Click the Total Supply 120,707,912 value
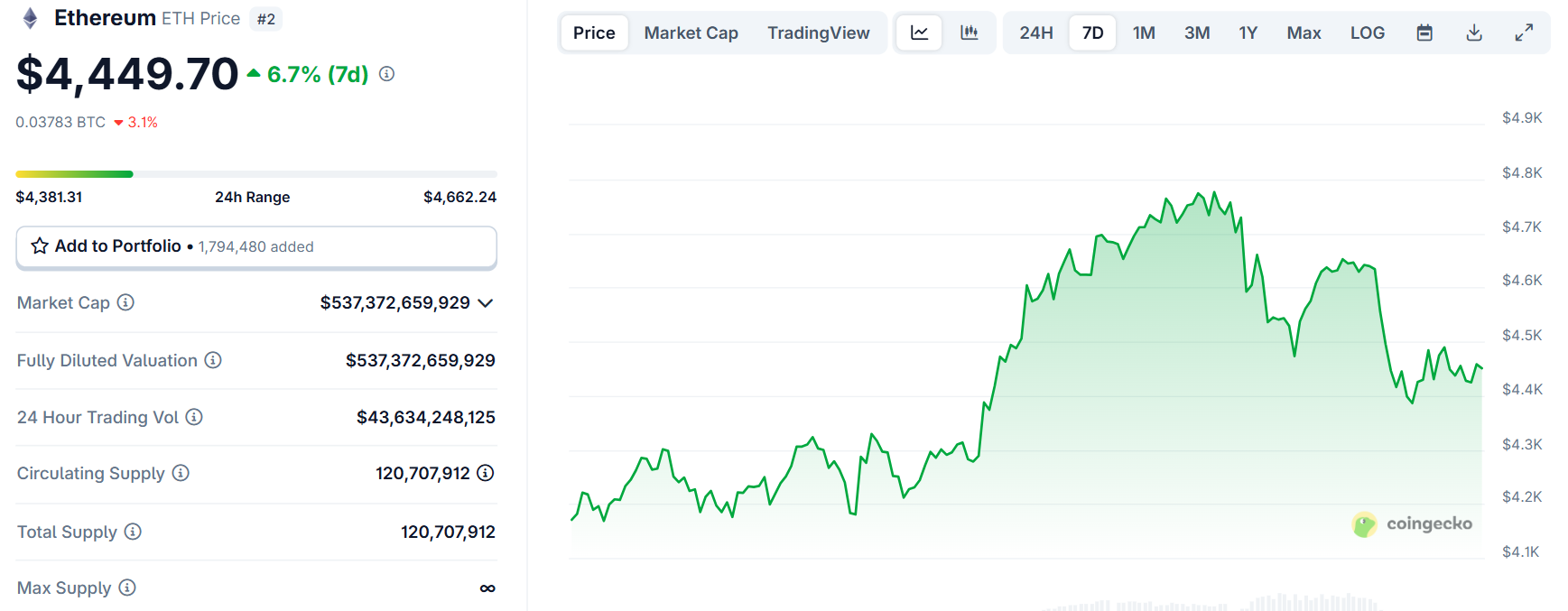 [x=448, y=532]
